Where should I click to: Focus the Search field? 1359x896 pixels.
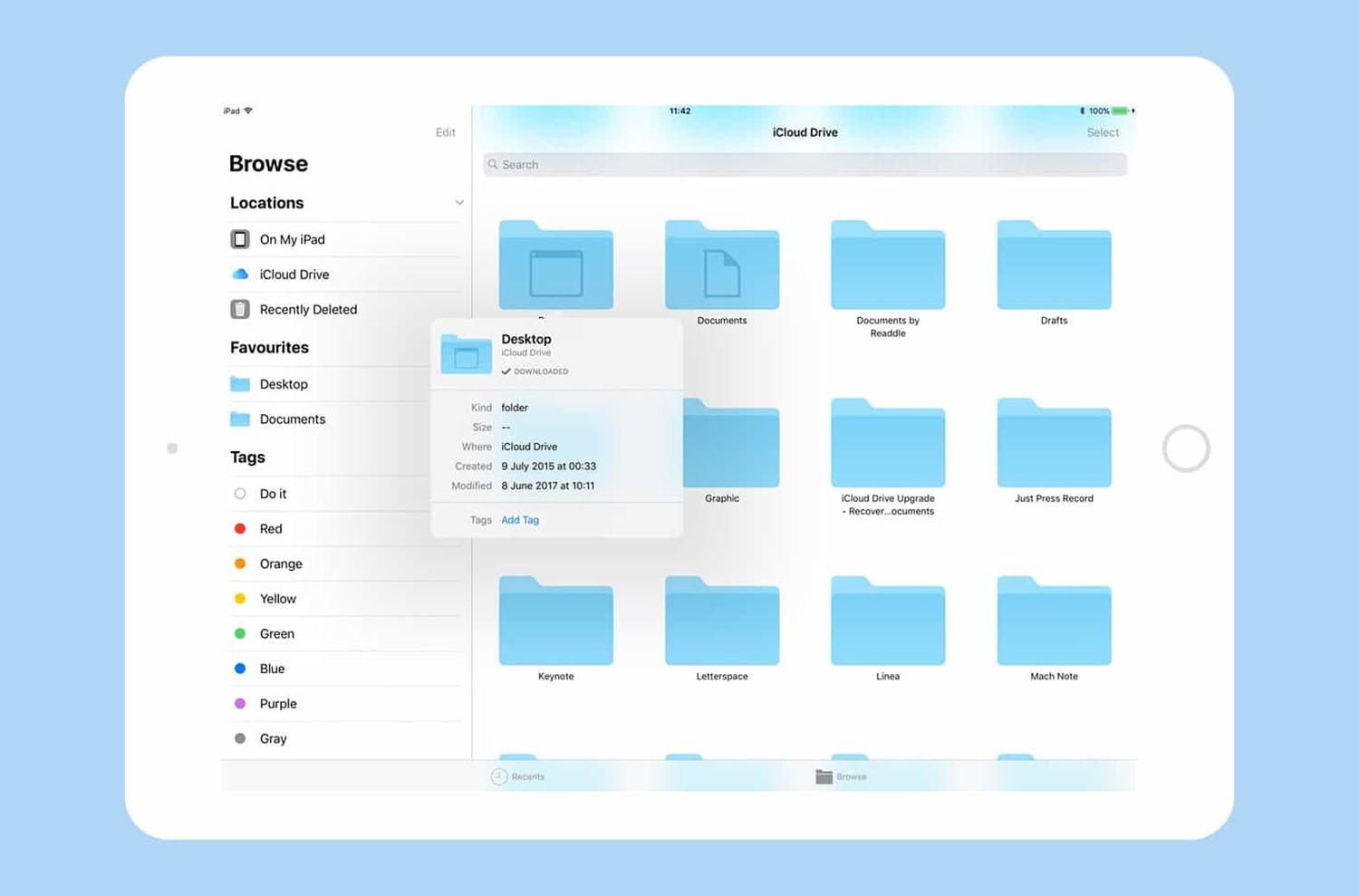(805, 164)
